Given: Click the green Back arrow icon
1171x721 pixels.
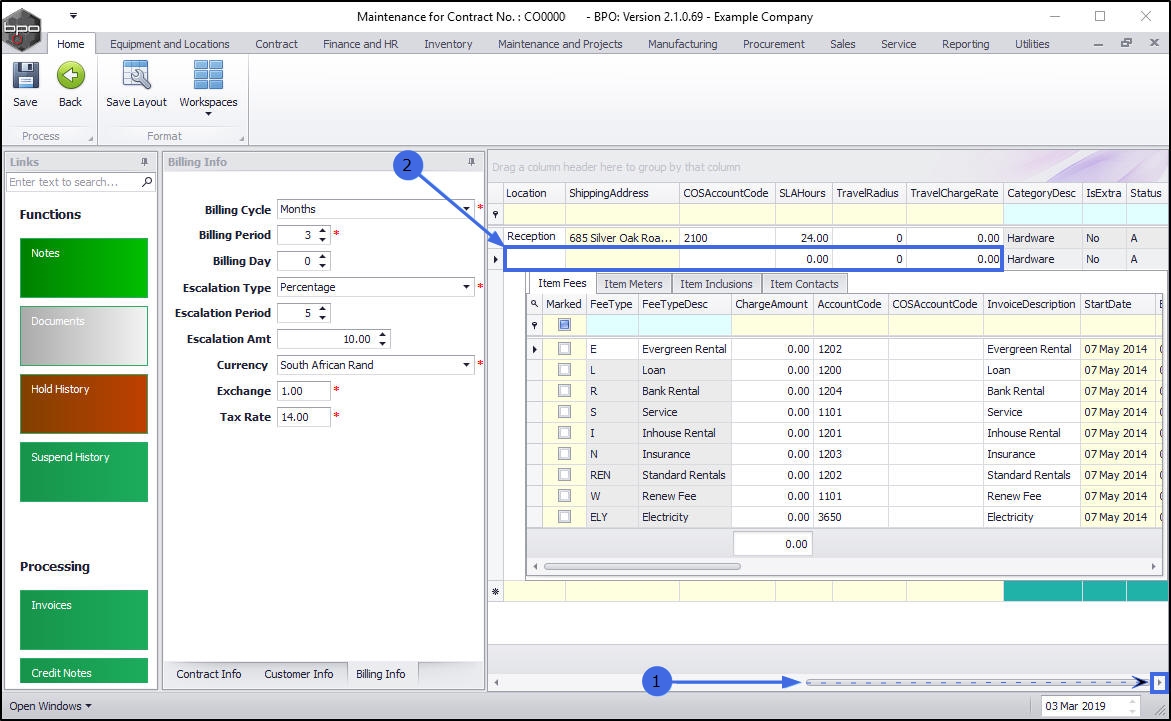Looking at the screenshot, I should pyautogui.click(x=70, y=76).
